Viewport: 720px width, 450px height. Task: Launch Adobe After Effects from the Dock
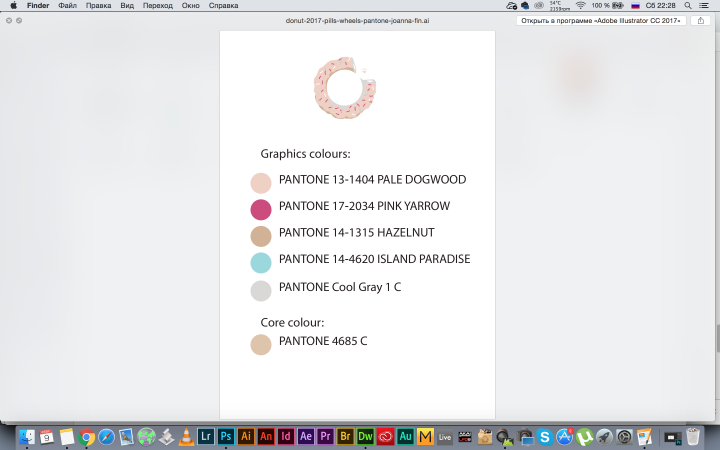click(x=305, y=436)
